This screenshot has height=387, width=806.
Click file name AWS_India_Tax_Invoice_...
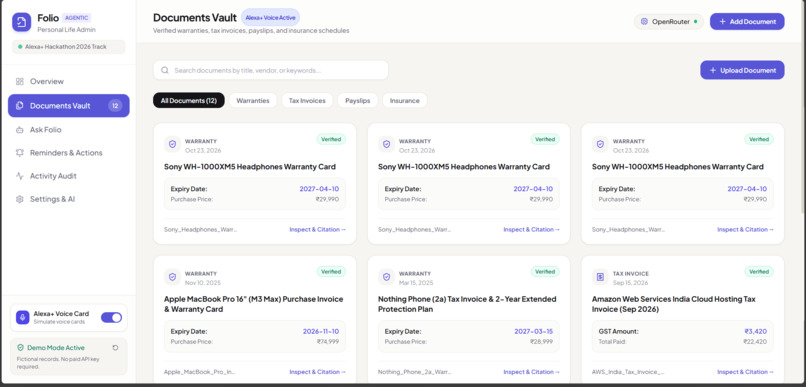(x=628, y=372)
